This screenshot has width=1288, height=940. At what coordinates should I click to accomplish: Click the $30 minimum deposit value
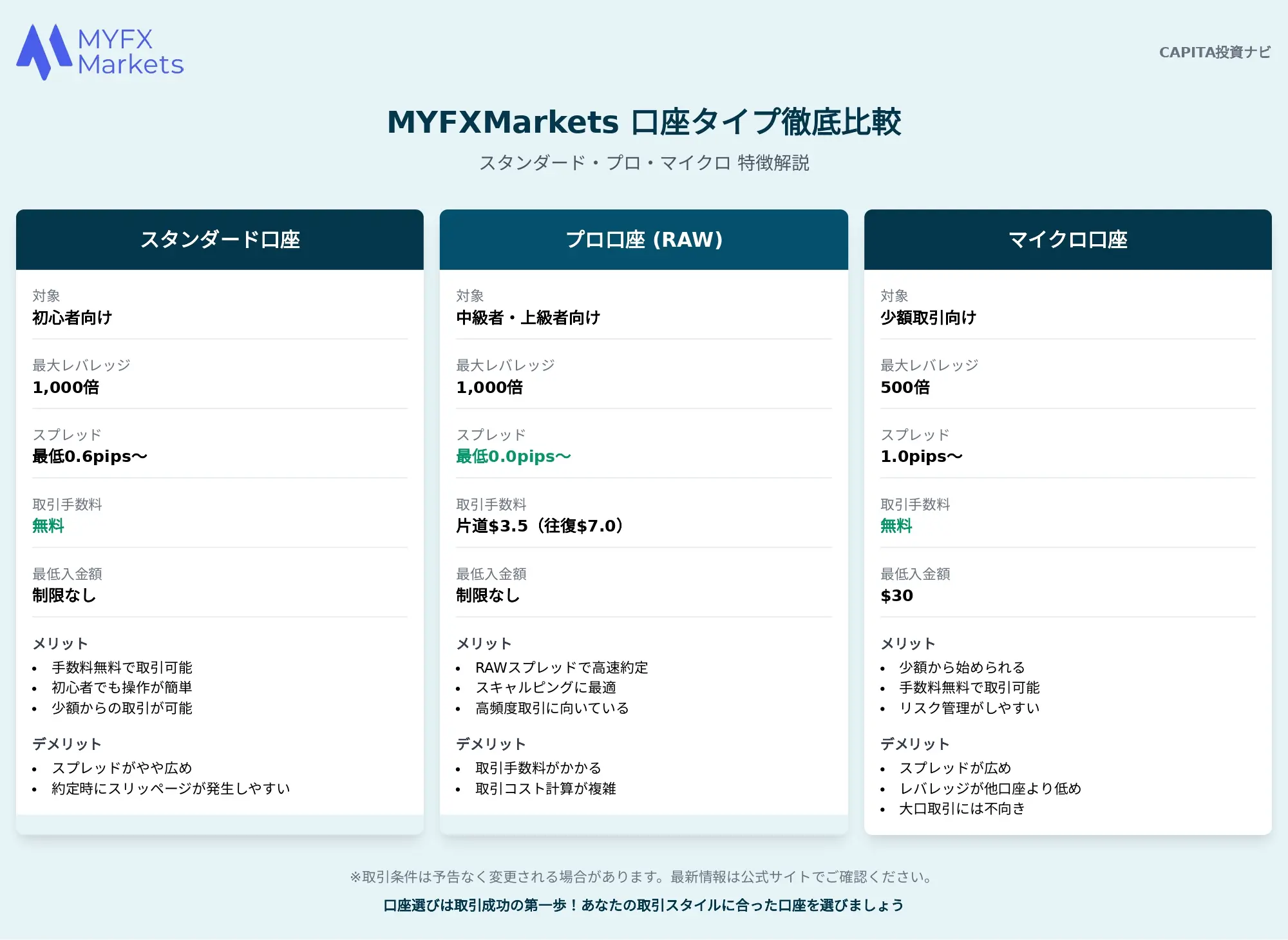click(896, 596)
